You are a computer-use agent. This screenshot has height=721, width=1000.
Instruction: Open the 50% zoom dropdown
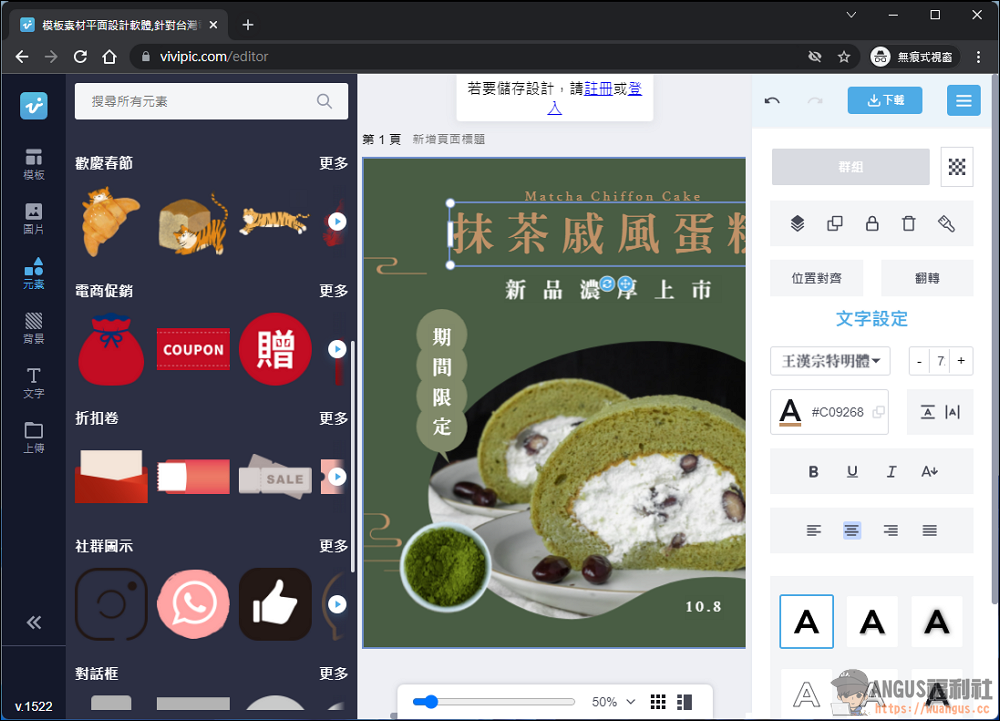pos(613,702)
